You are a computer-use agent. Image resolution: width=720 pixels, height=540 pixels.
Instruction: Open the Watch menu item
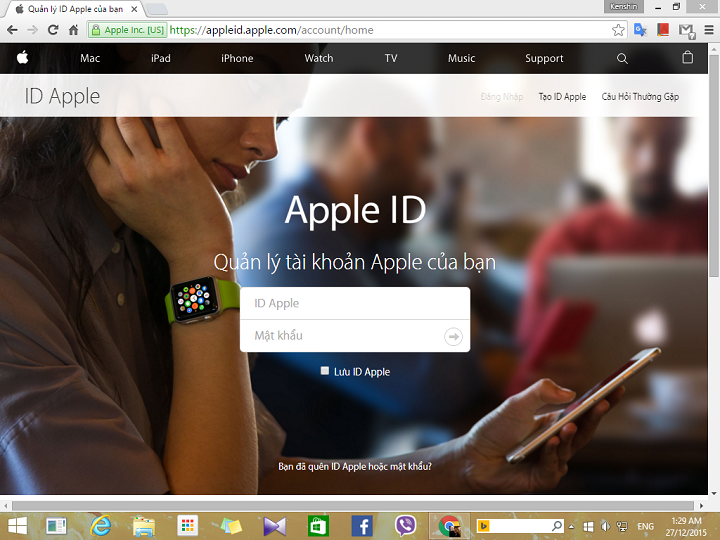click(x=319, y=58)
